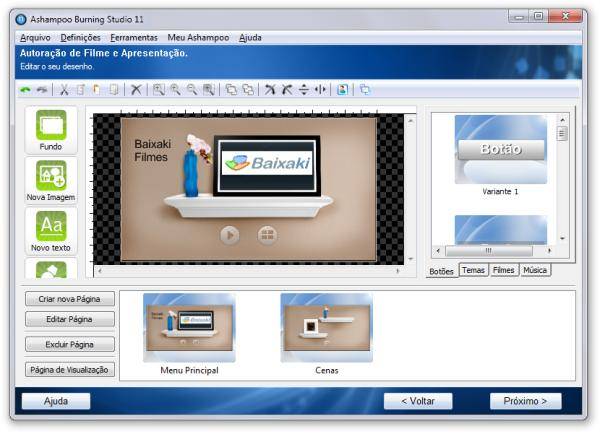The width and height of the screenshot is (600, 434).
Task: Insert Novo texto into the design
Action: 51,231
